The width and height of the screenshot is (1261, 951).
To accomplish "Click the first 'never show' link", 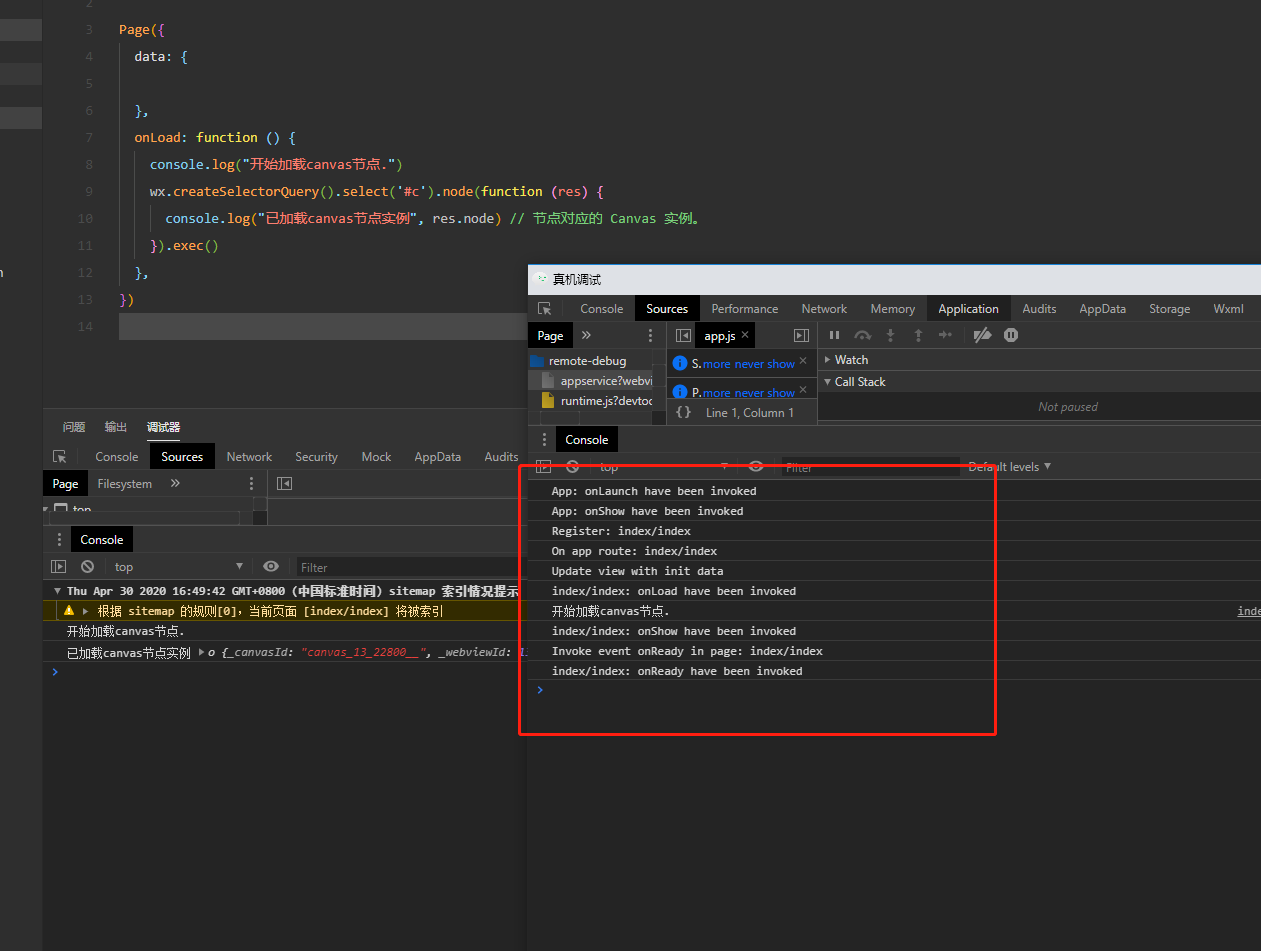I will (765, 364).
